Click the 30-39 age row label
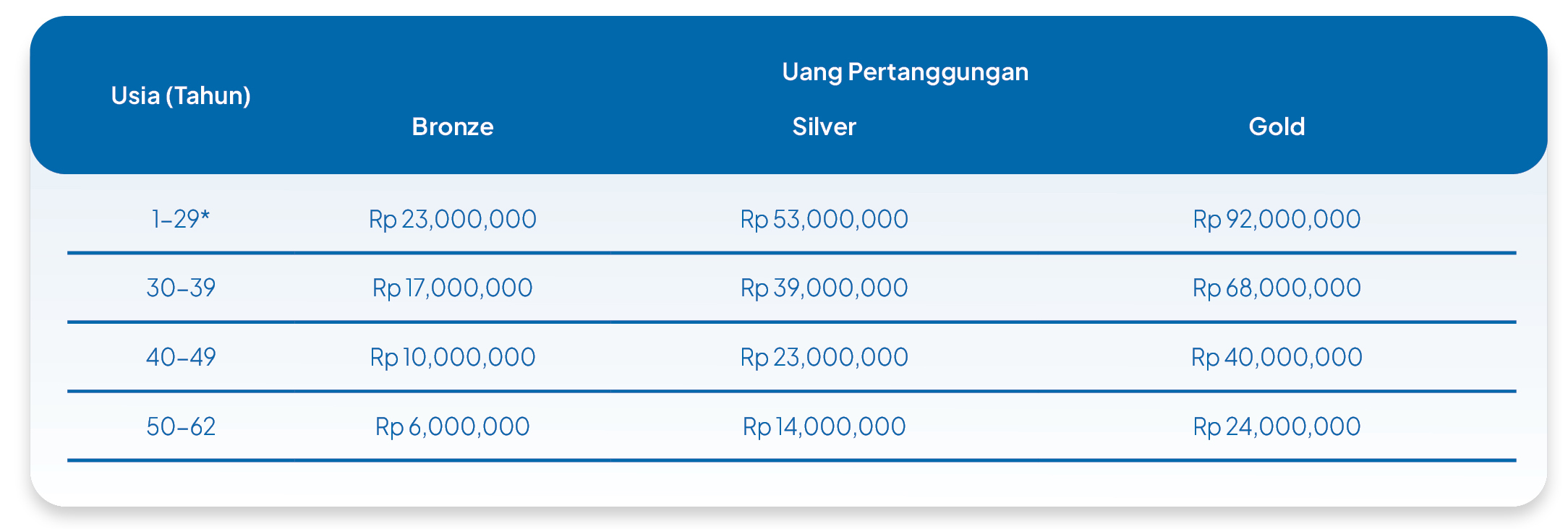Screen dimensions: 1568x529 click(x=181, y=288)
